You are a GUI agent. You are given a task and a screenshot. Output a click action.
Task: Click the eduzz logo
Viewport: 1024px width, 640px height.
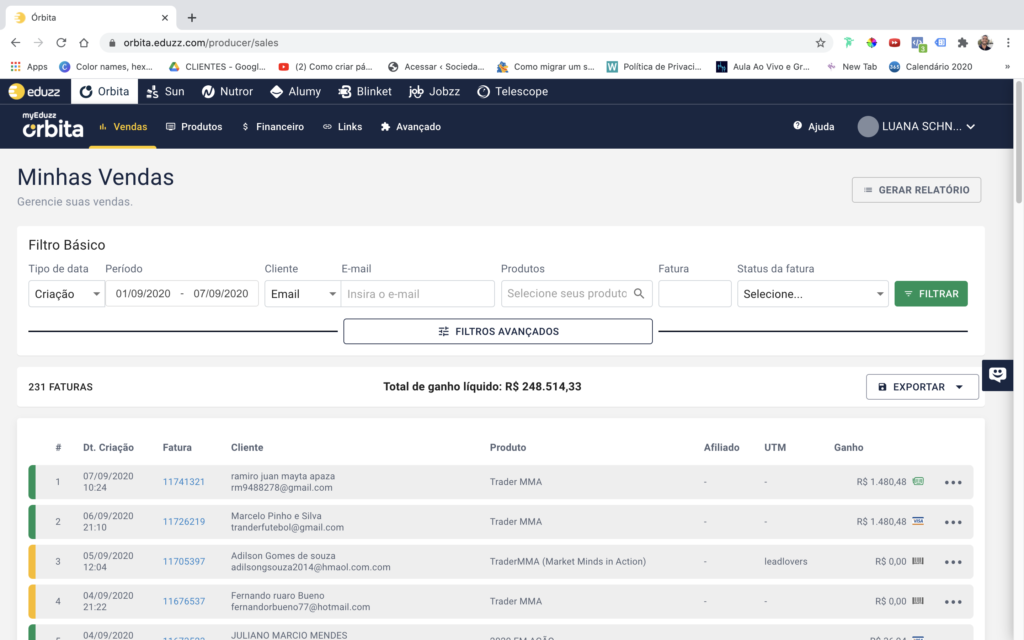coord(35,91)
